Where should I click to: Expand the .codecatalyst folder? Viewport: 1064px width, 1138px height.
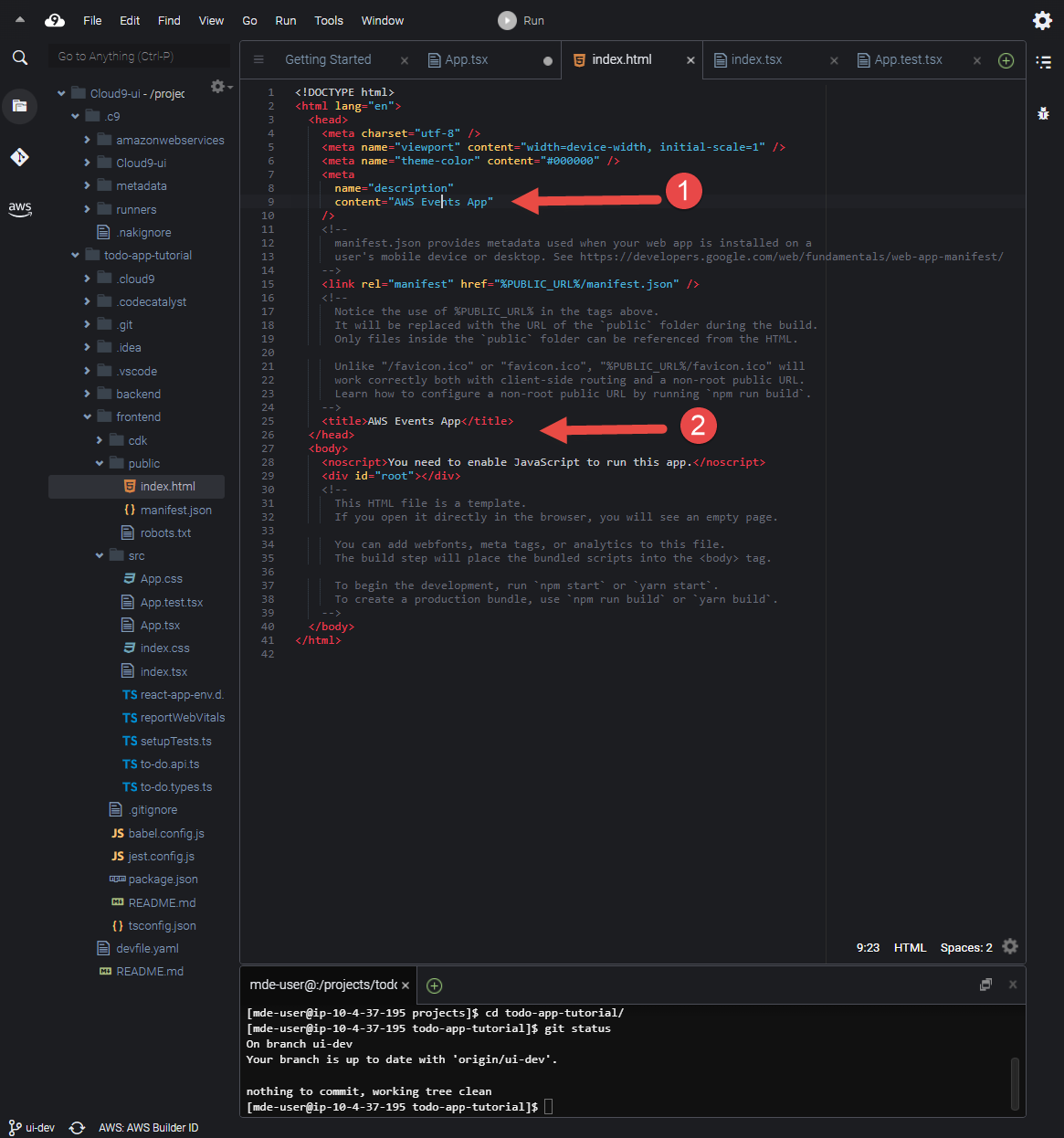point(87,301)
